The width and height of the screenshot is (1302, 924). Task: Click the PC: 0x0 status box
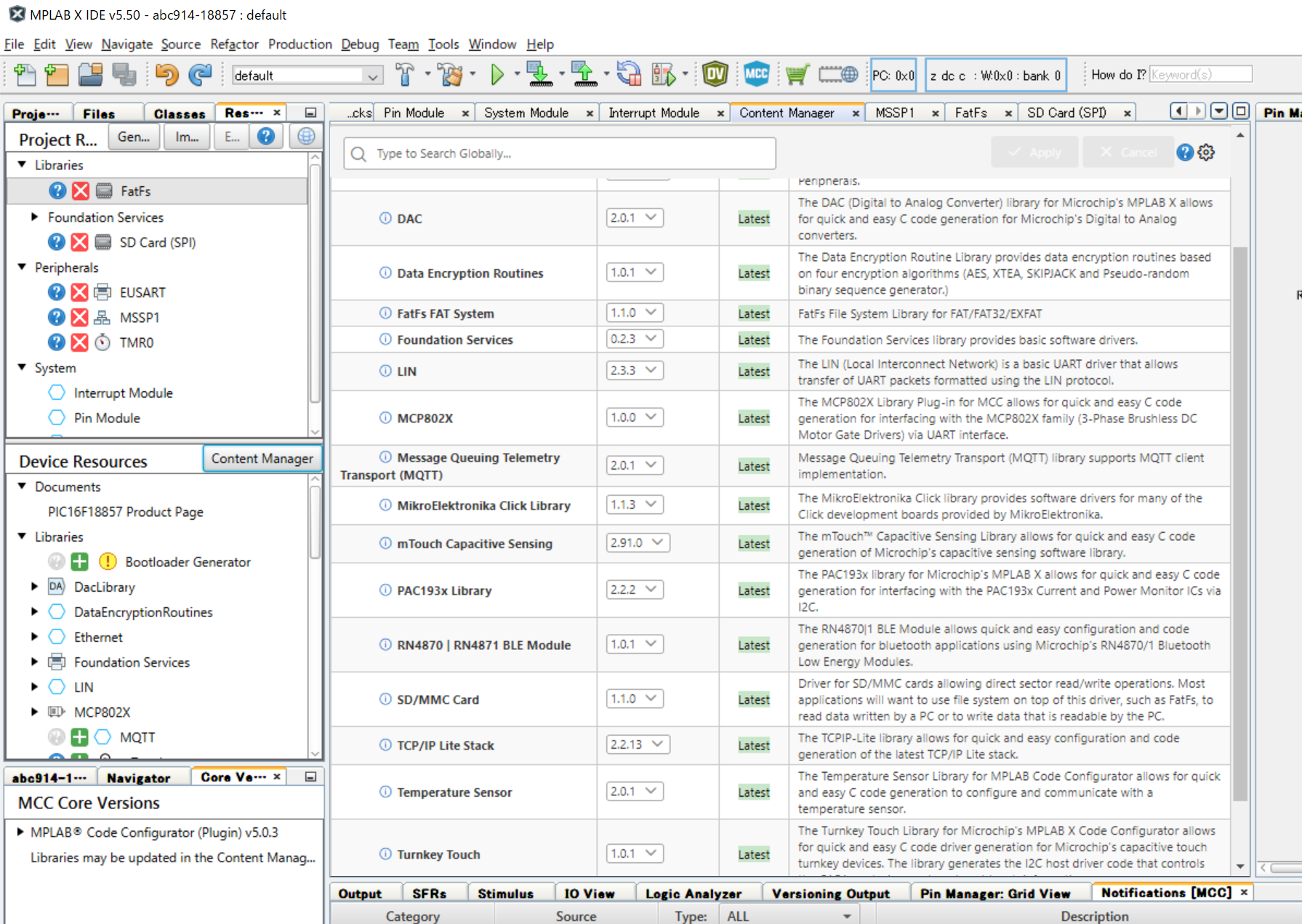coord(893,75)
